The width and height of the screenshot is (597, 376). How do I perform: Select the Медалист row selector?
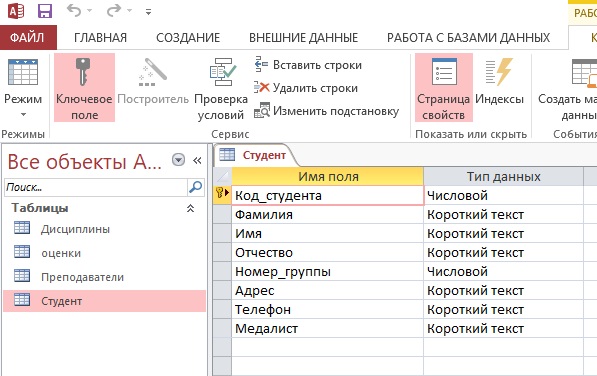[222, 328]
